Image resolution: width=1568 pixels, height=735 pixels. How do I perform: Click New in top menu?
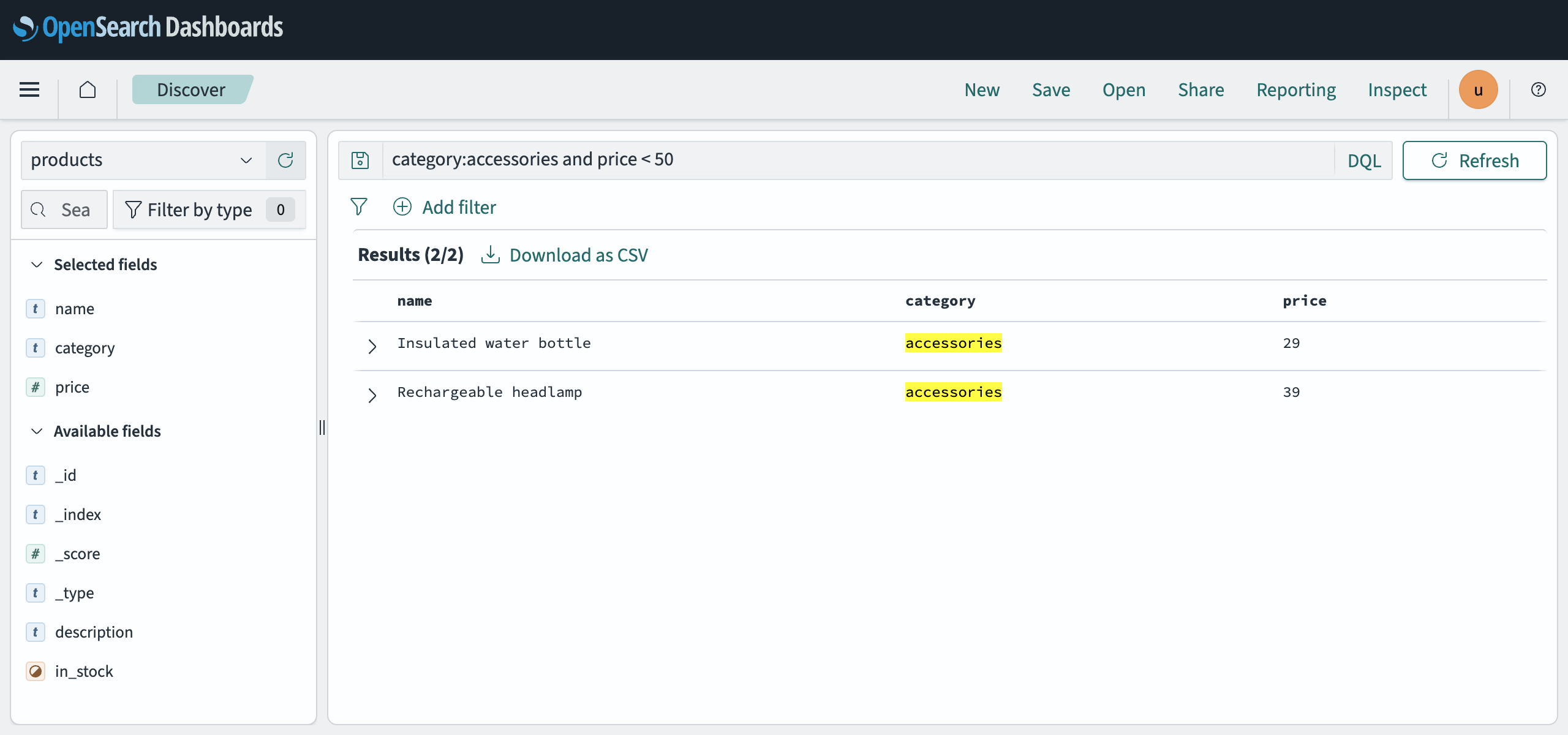(982, 89)
